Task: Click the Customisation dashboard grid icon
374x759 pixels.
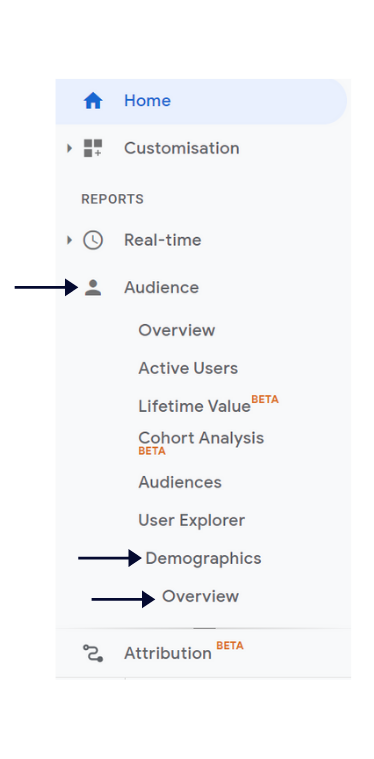Action: (93, 148)
